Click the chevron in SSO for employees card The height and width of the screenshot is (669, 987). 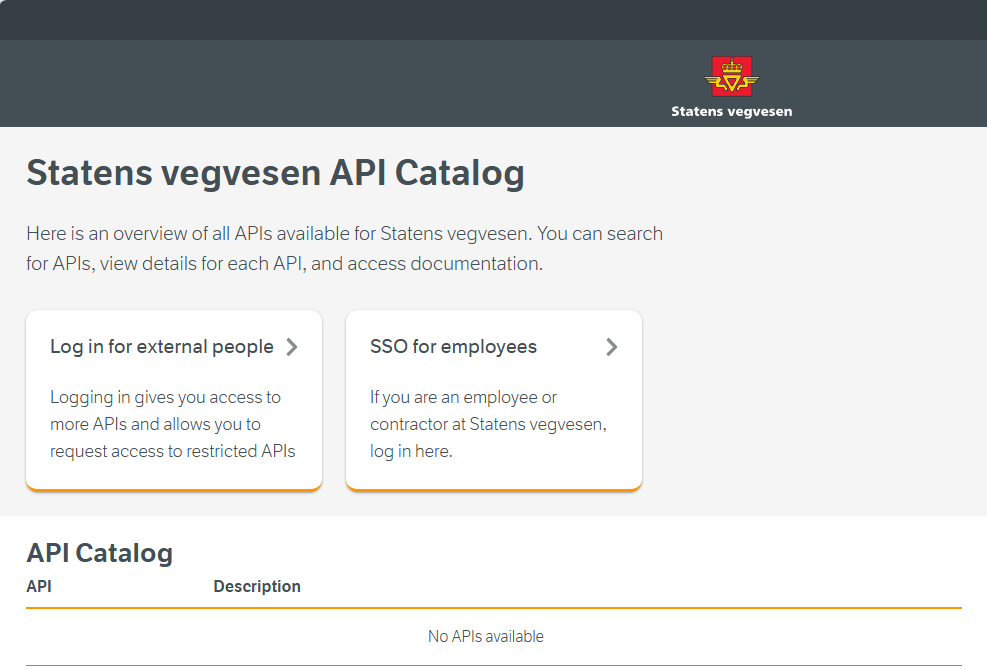pos(611,347)
